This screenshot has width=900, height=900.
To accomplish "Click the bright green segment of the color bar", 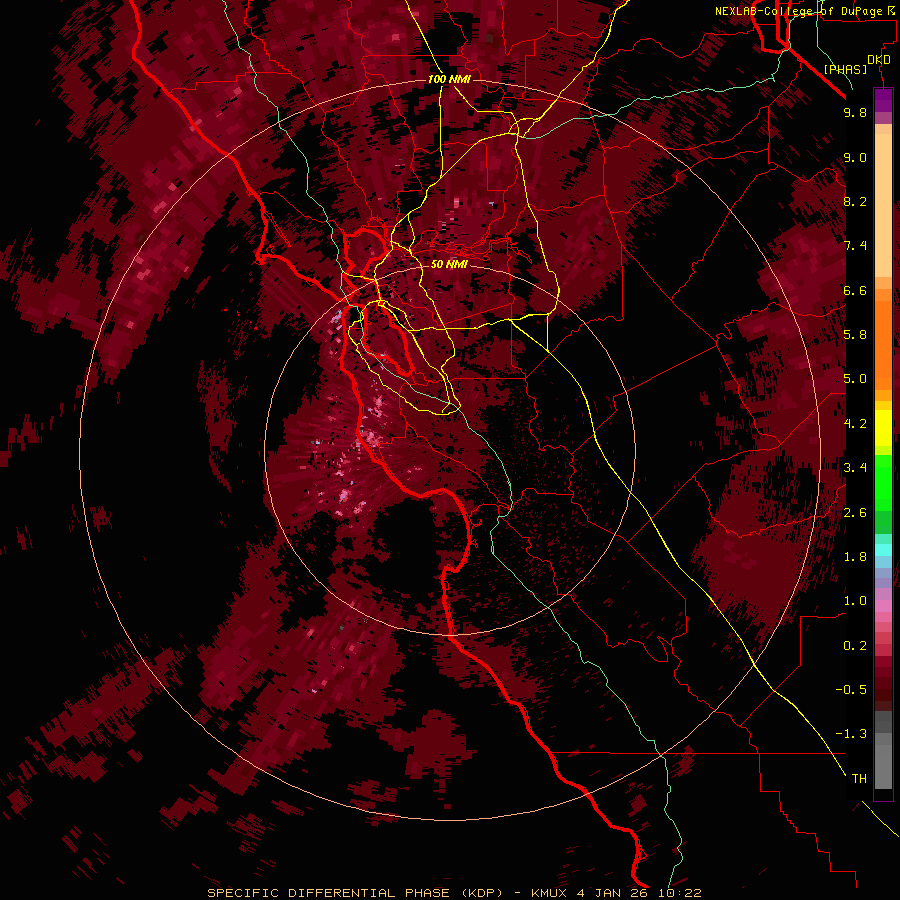I will point(883,482).
